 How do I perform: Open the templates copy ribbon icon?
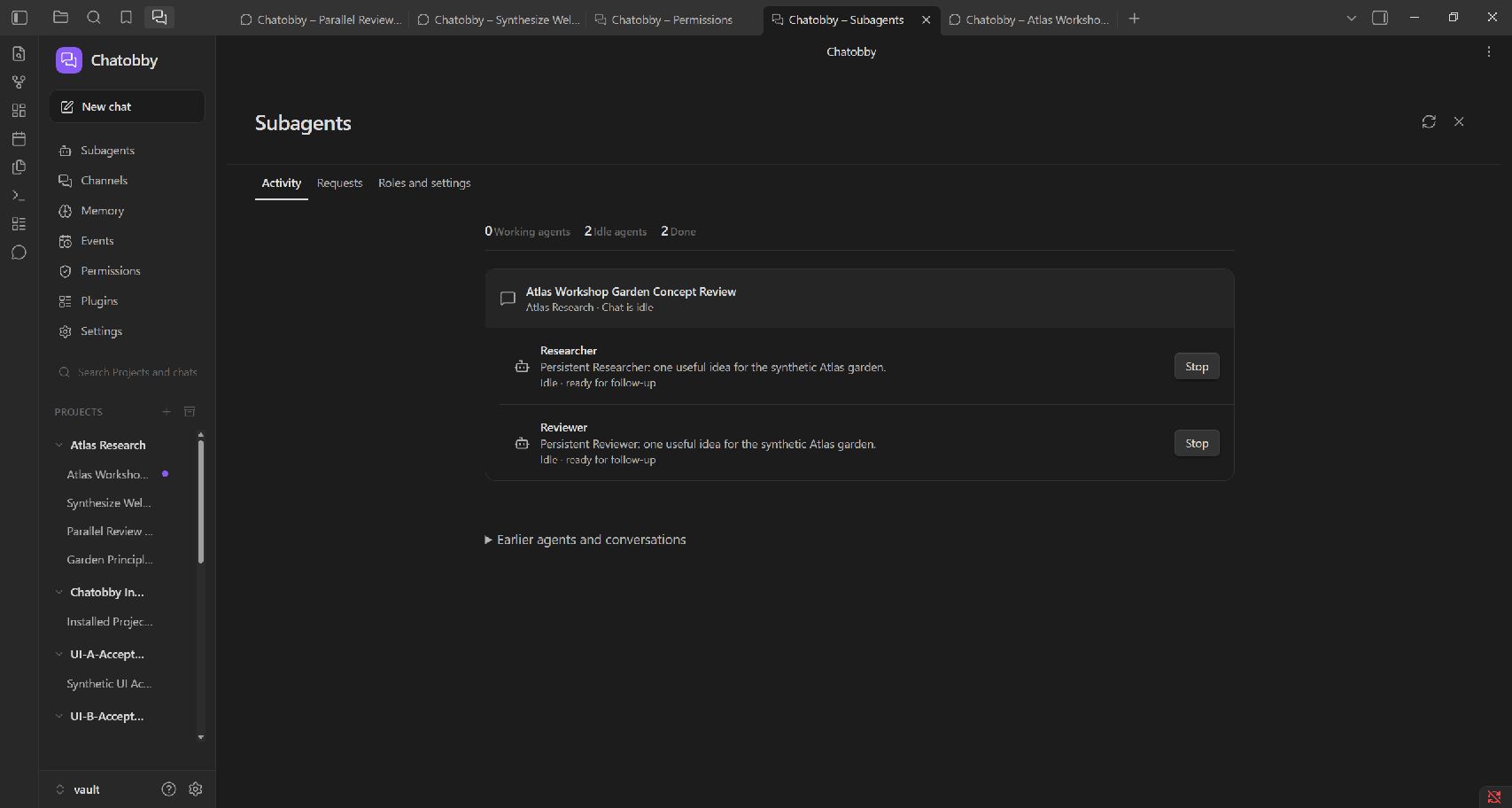pyautogui.click(x=19, y=167)
